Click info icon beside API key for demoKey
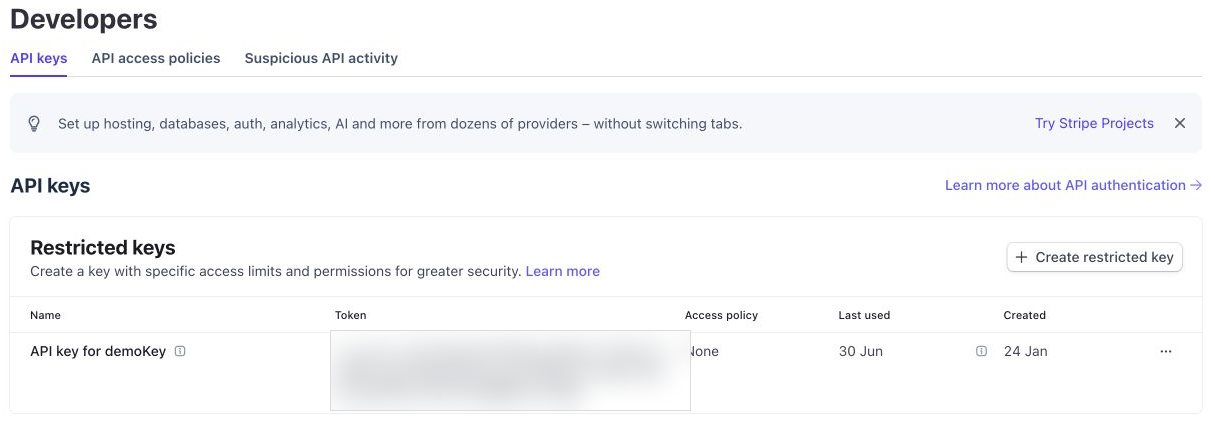1215x430 pixels. (x=180, y=351)
